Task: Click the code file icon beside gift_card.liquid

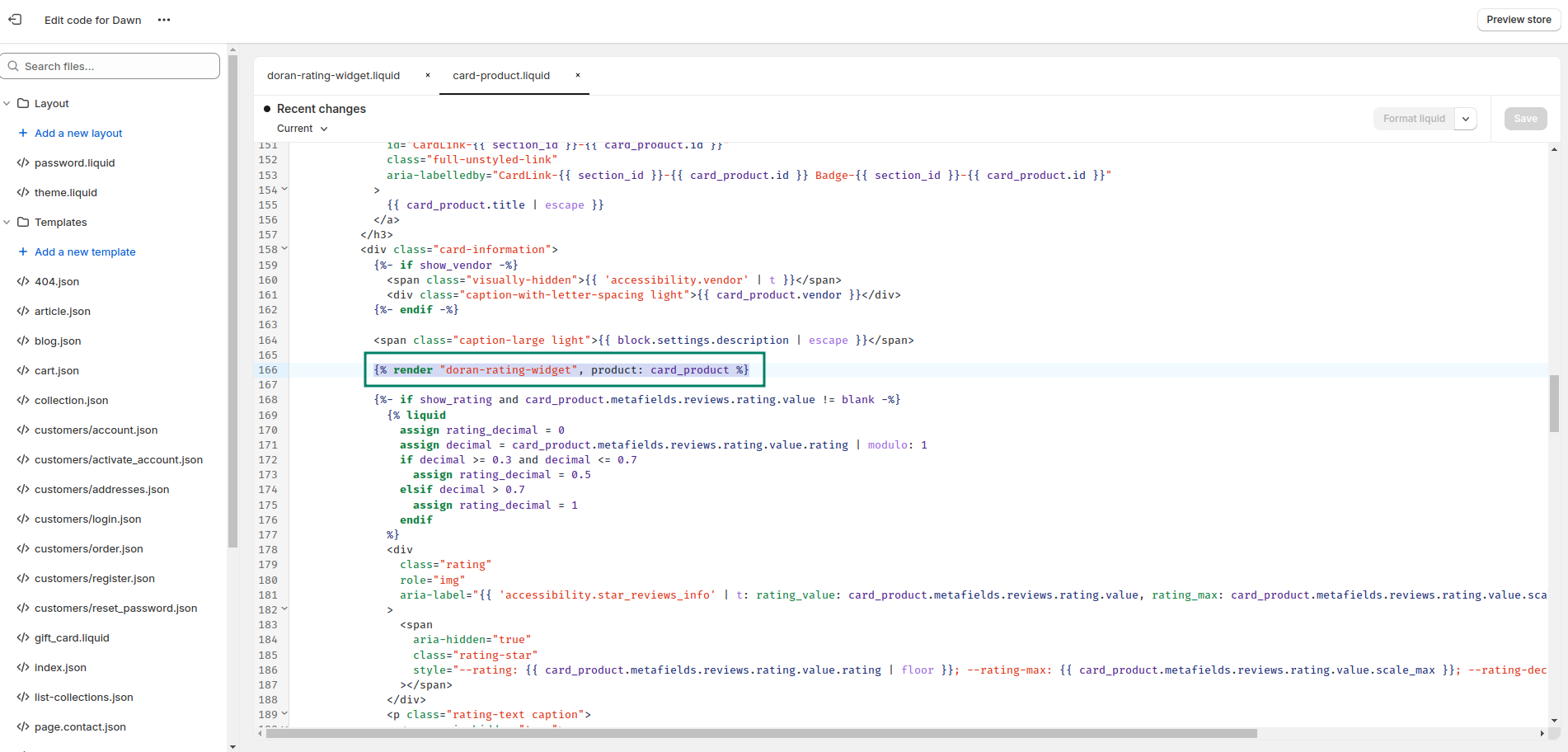Action: point(23,638)
